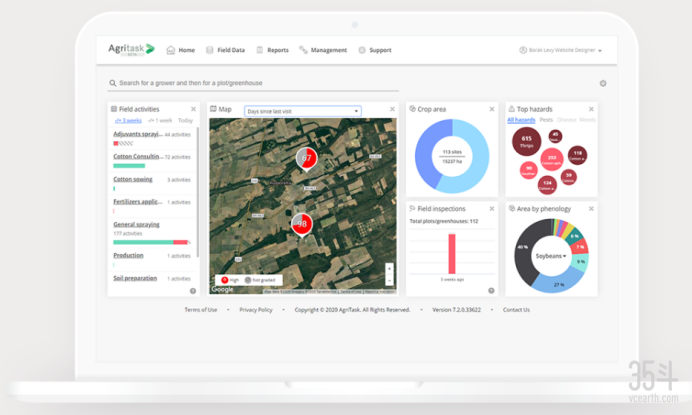Click the user avatar icon
Viewport: 692px width, 415px height.
523,50
